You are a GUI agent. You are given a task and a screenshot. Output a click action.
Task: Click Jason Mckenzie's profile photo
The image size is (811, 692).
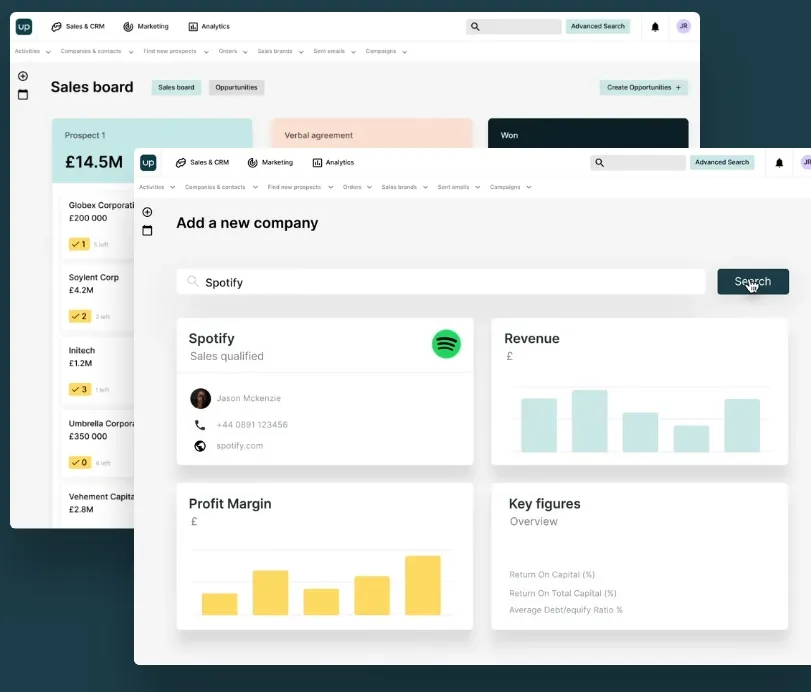[x=201, y=399]
